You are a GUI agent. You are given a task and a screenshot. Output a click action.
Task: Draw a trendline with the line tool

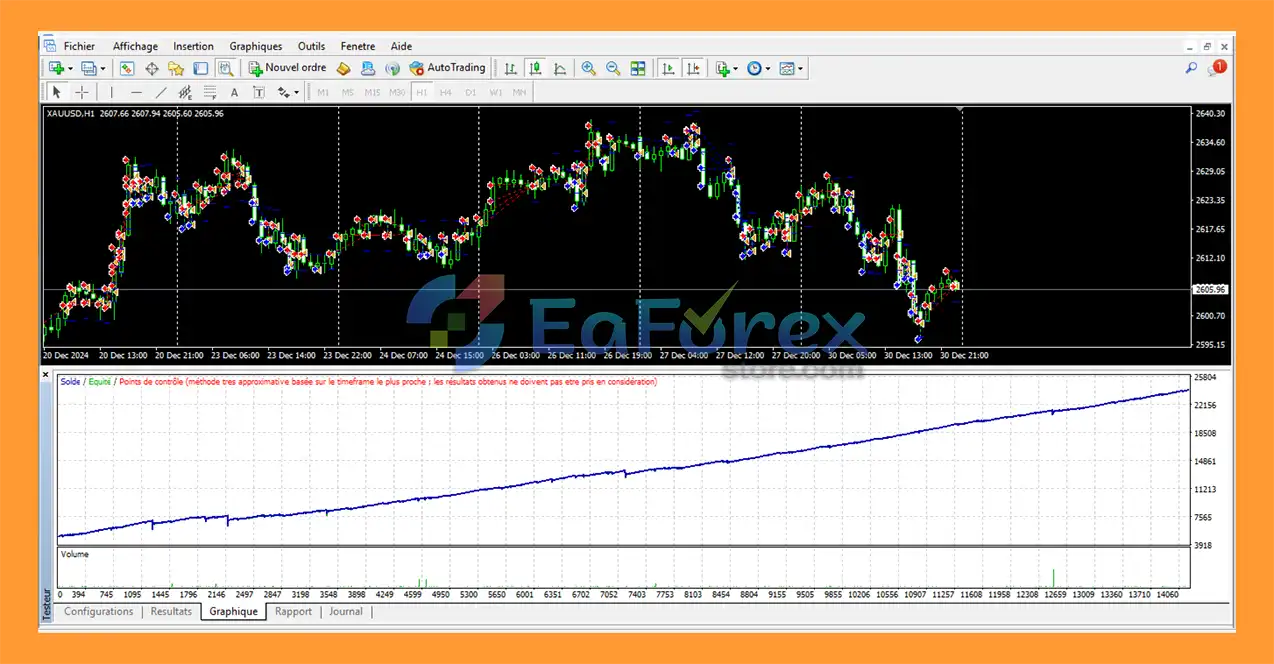(161, 92)
